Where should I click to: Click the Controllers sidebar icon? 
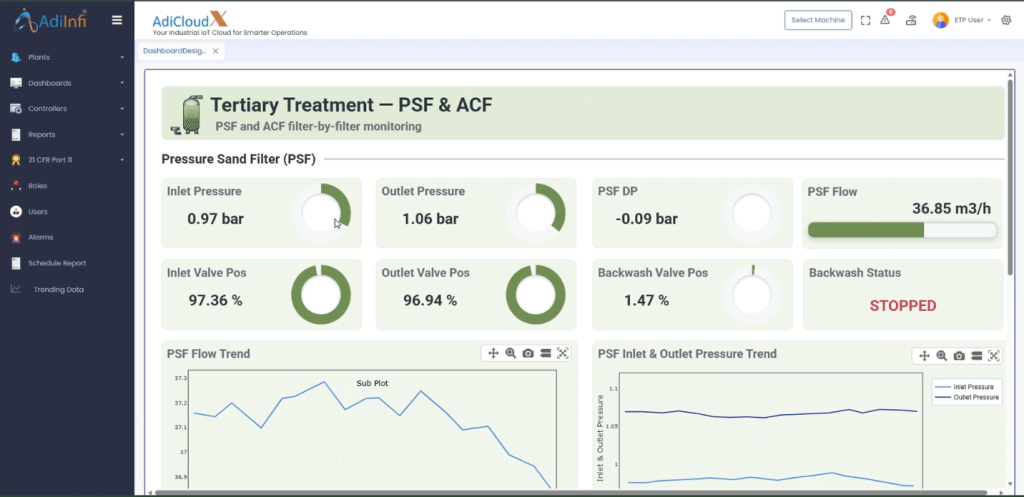tap(16, 108)
